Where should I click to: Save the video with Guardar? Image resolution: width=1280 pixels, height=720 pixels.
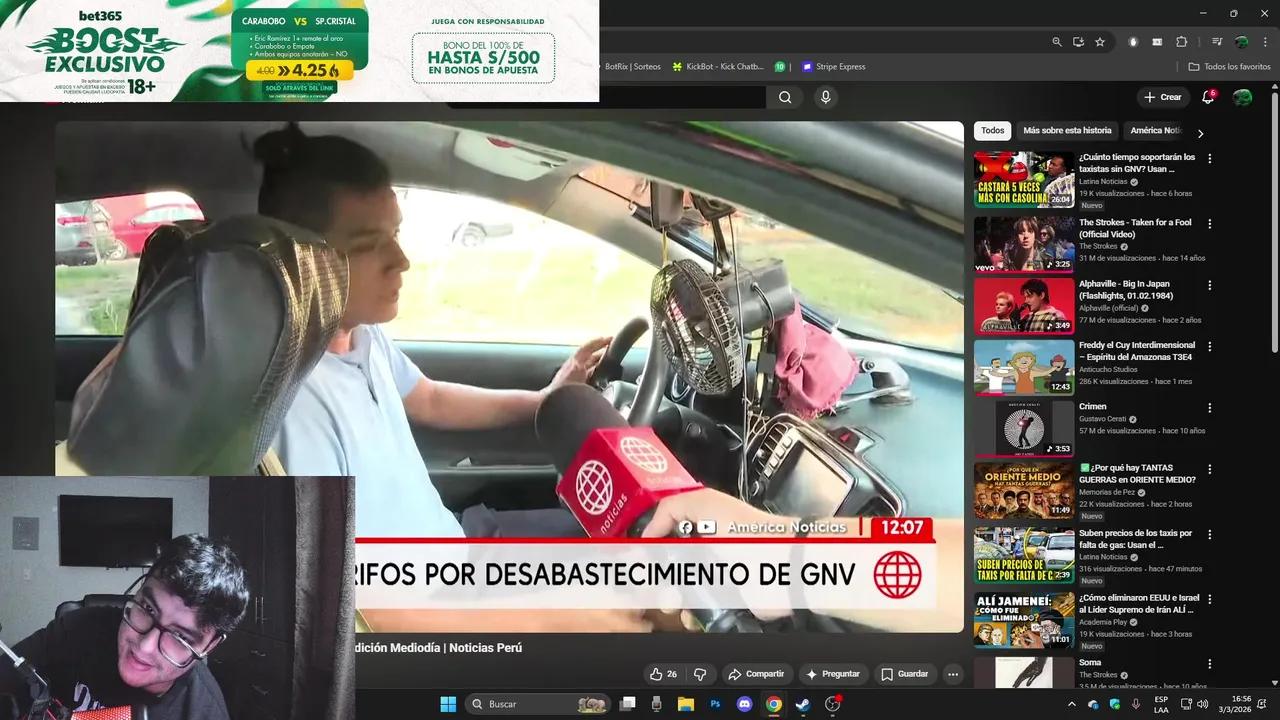[905, 674]
